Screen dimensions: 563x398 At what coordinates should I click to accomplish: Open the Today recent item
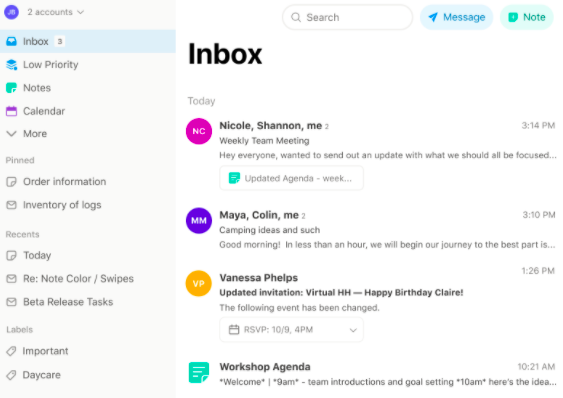point(37,255)
